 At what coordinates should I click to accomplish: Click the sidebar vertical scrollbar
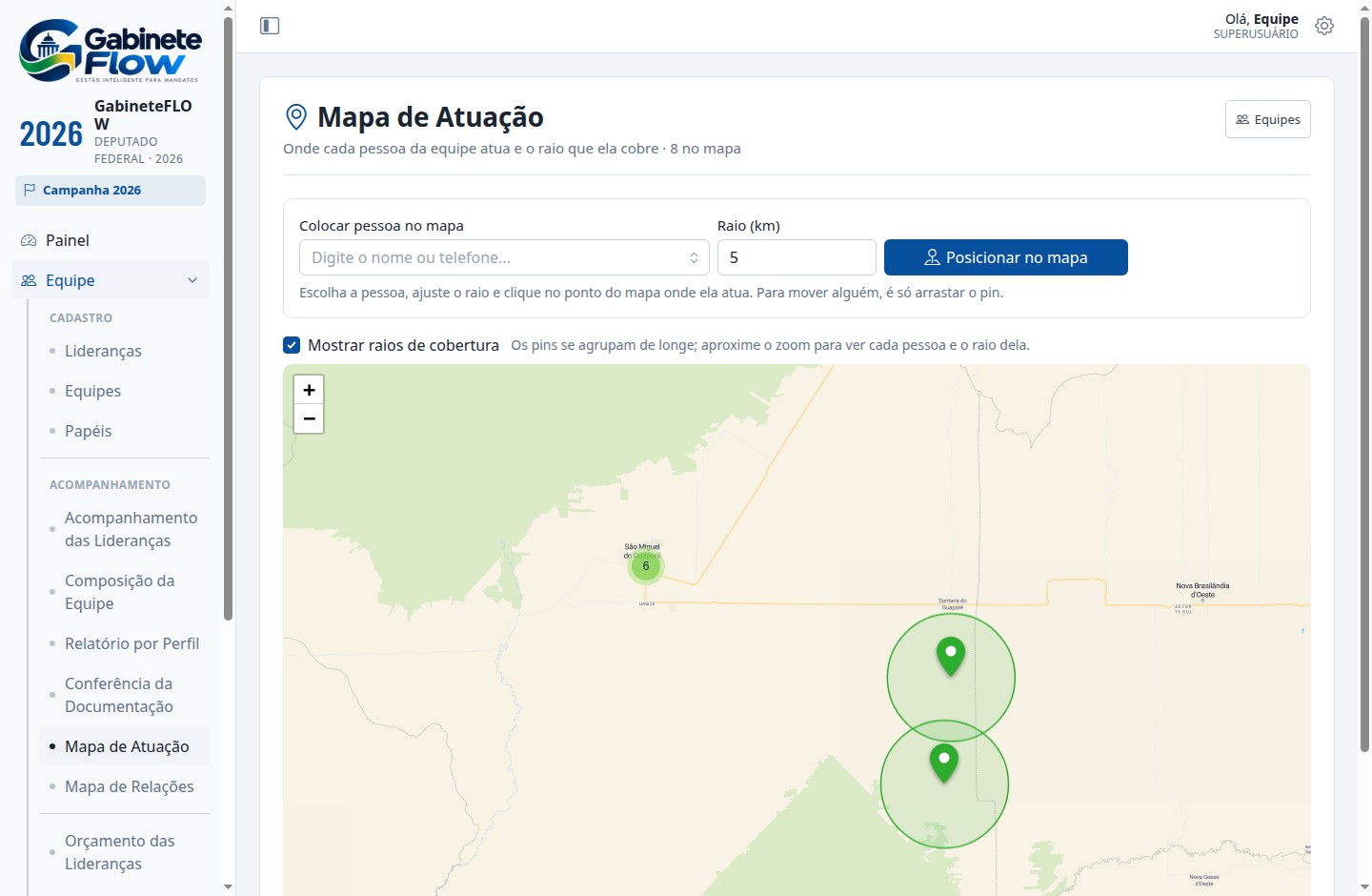coord(228,318)
